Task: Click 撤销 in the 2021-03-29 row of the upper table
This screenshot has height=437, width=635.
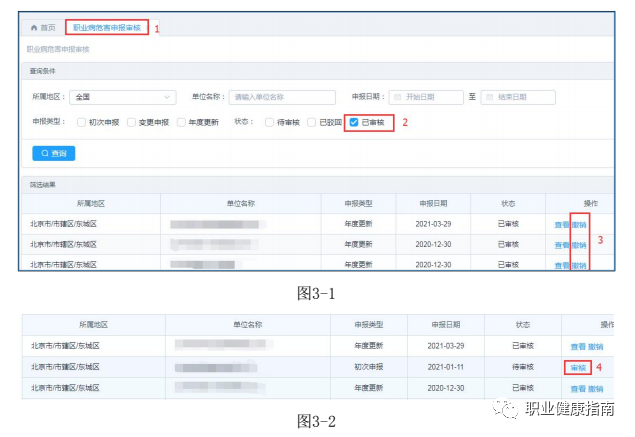Action: [579, 224]
